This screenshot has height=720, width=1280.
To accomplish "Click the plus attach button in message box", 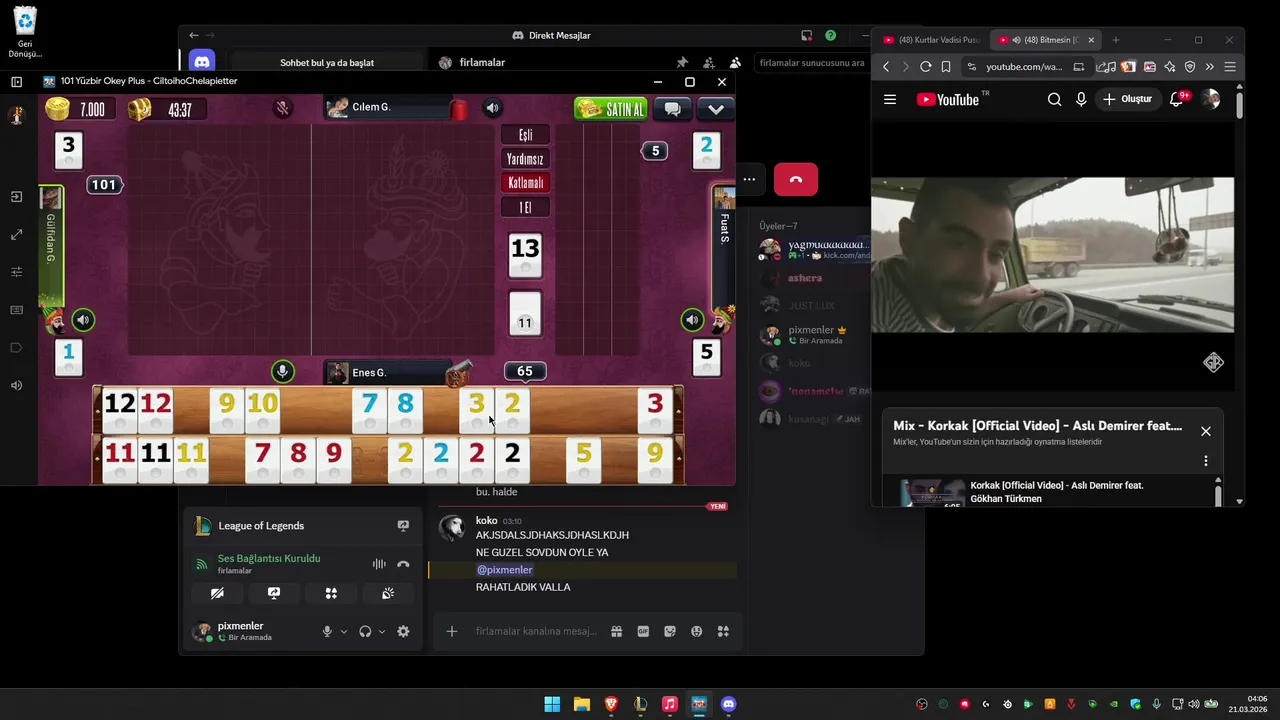I will [452, 631].
